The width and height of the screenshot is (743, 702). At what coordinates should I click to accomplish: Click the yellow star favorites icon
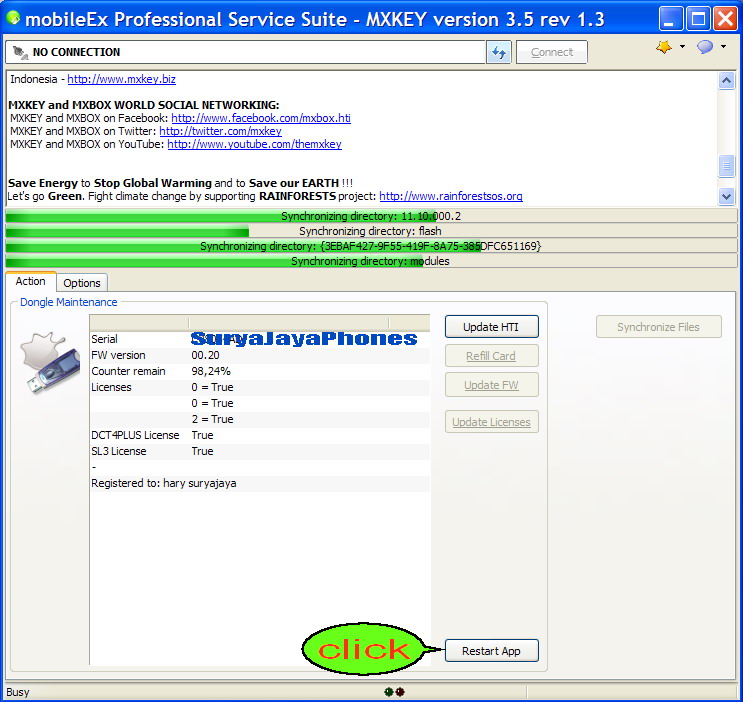[664, 47]
